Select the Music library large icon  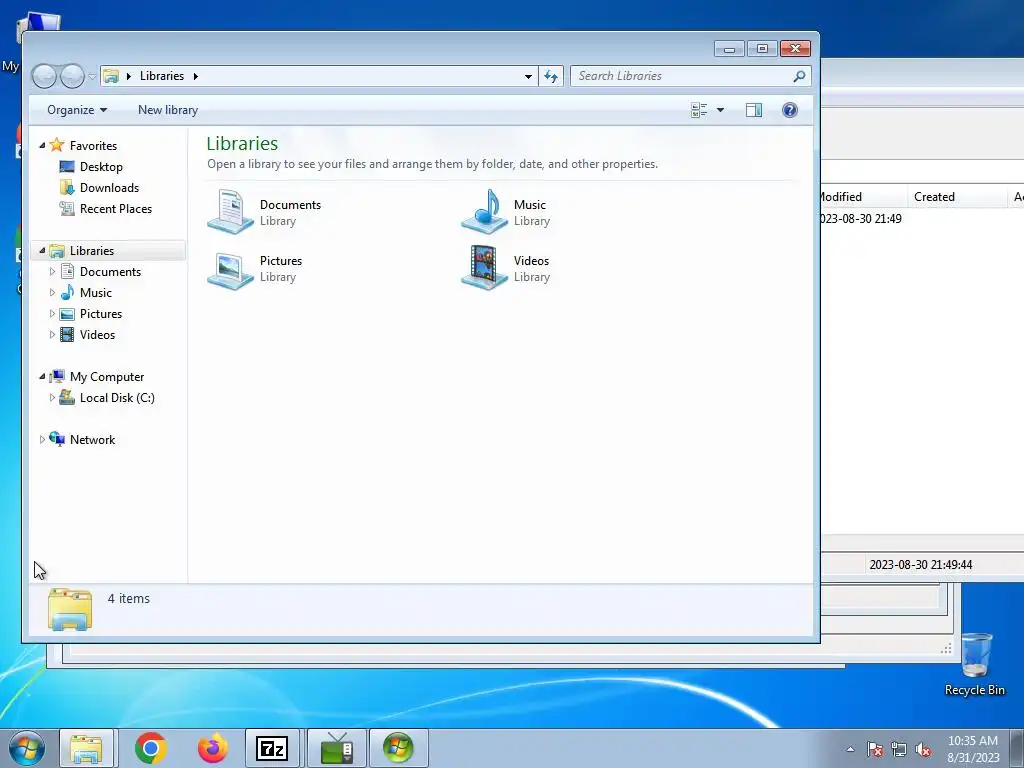[485, 212]
